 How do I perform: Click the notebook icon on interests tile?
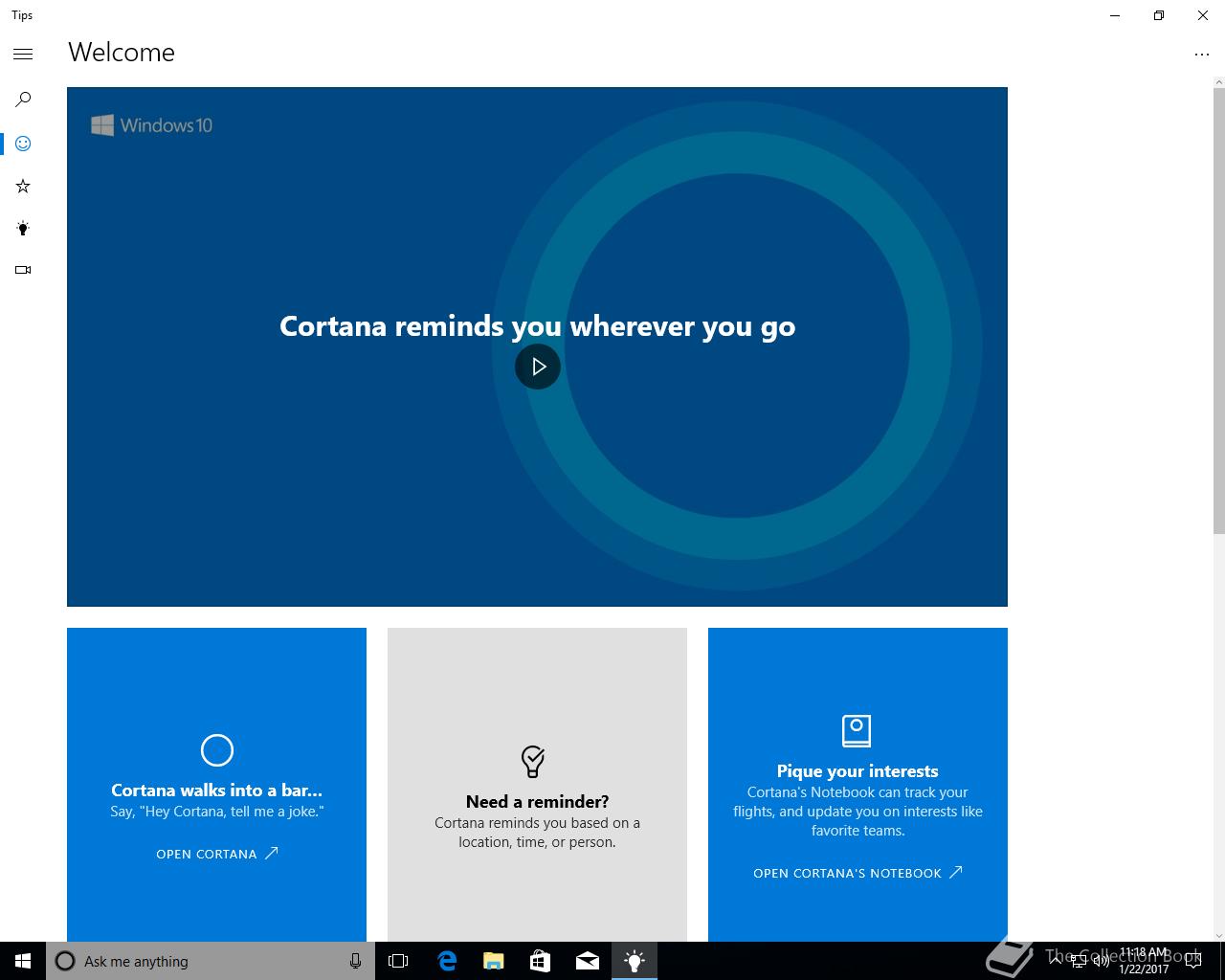point(857,731)
